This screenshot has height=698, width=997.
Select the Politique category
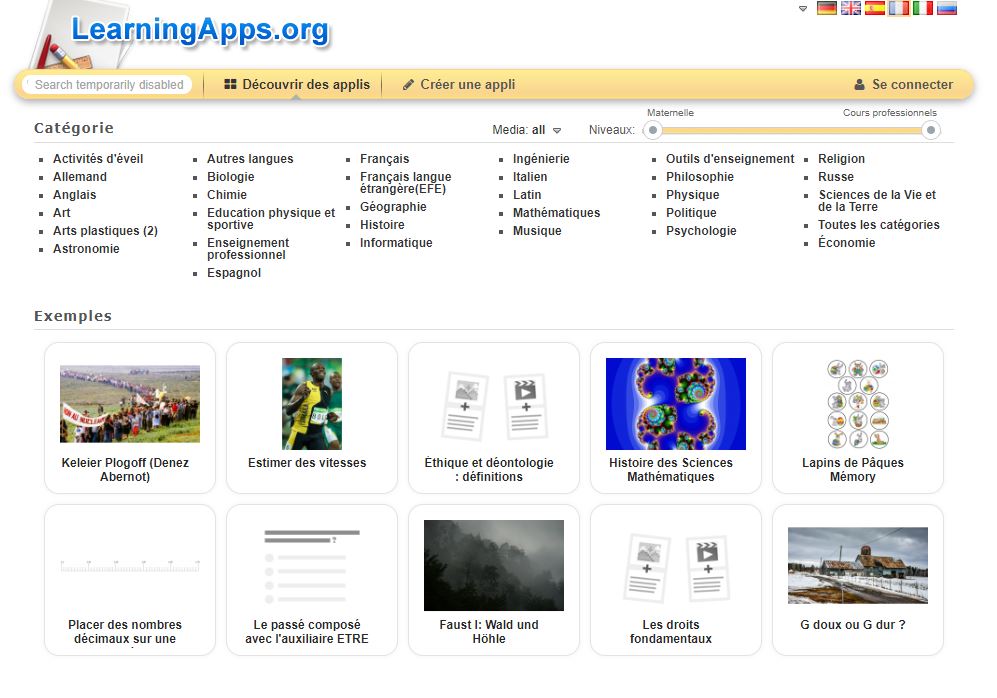pos(691,213)
